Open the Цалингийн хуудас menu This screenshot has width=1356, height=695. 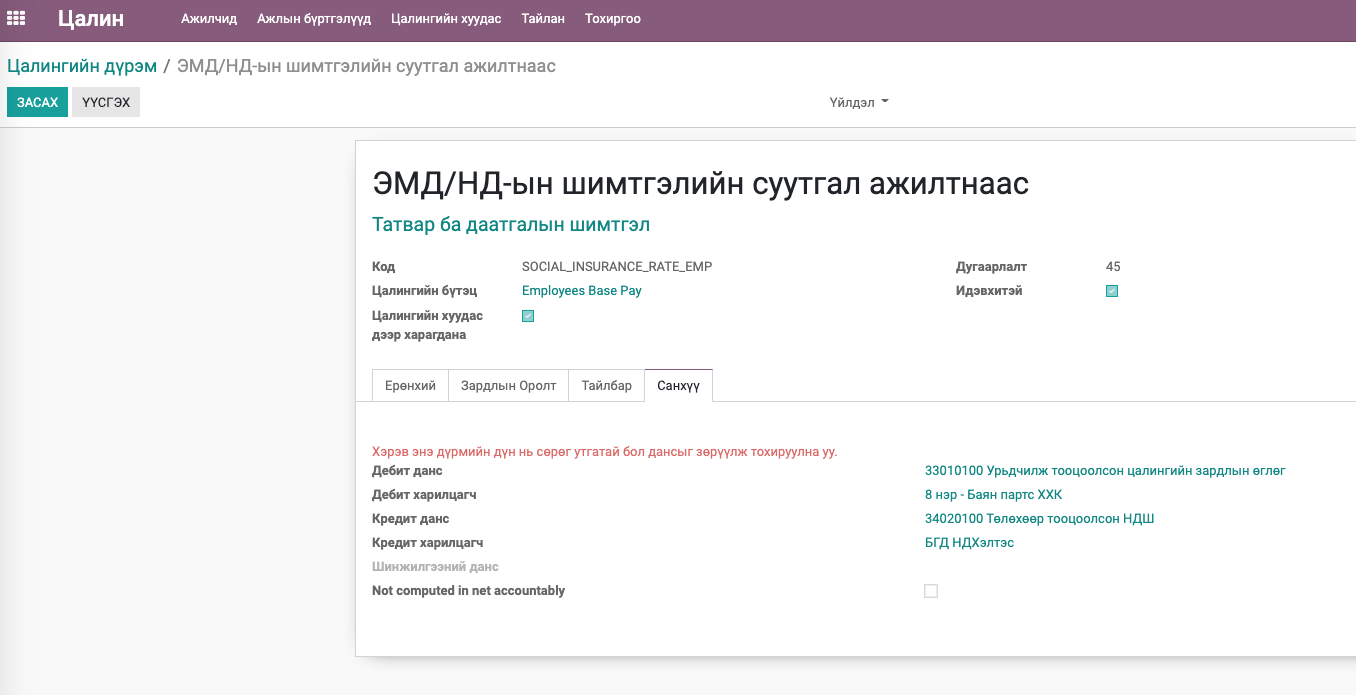point(446,19)
